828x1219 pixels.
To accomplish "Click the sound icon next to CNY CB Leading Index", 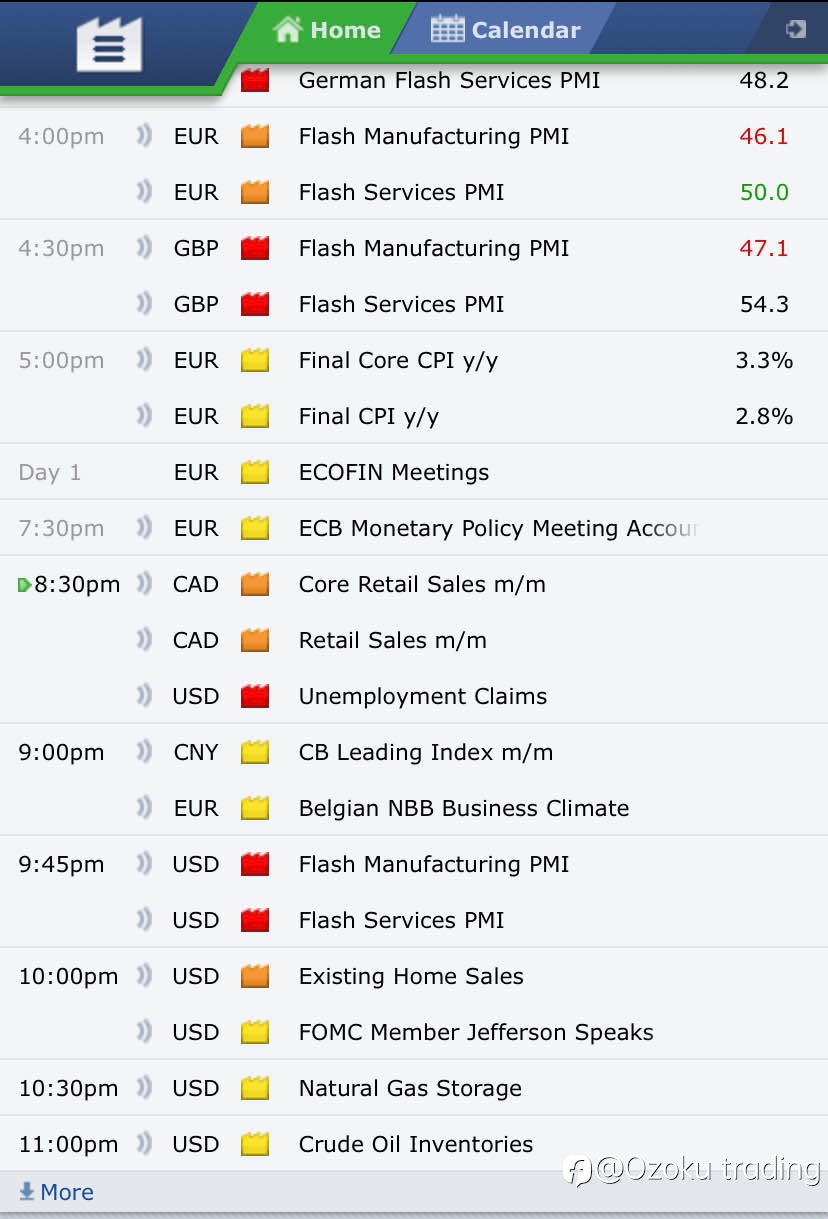I will coord(145,751).
